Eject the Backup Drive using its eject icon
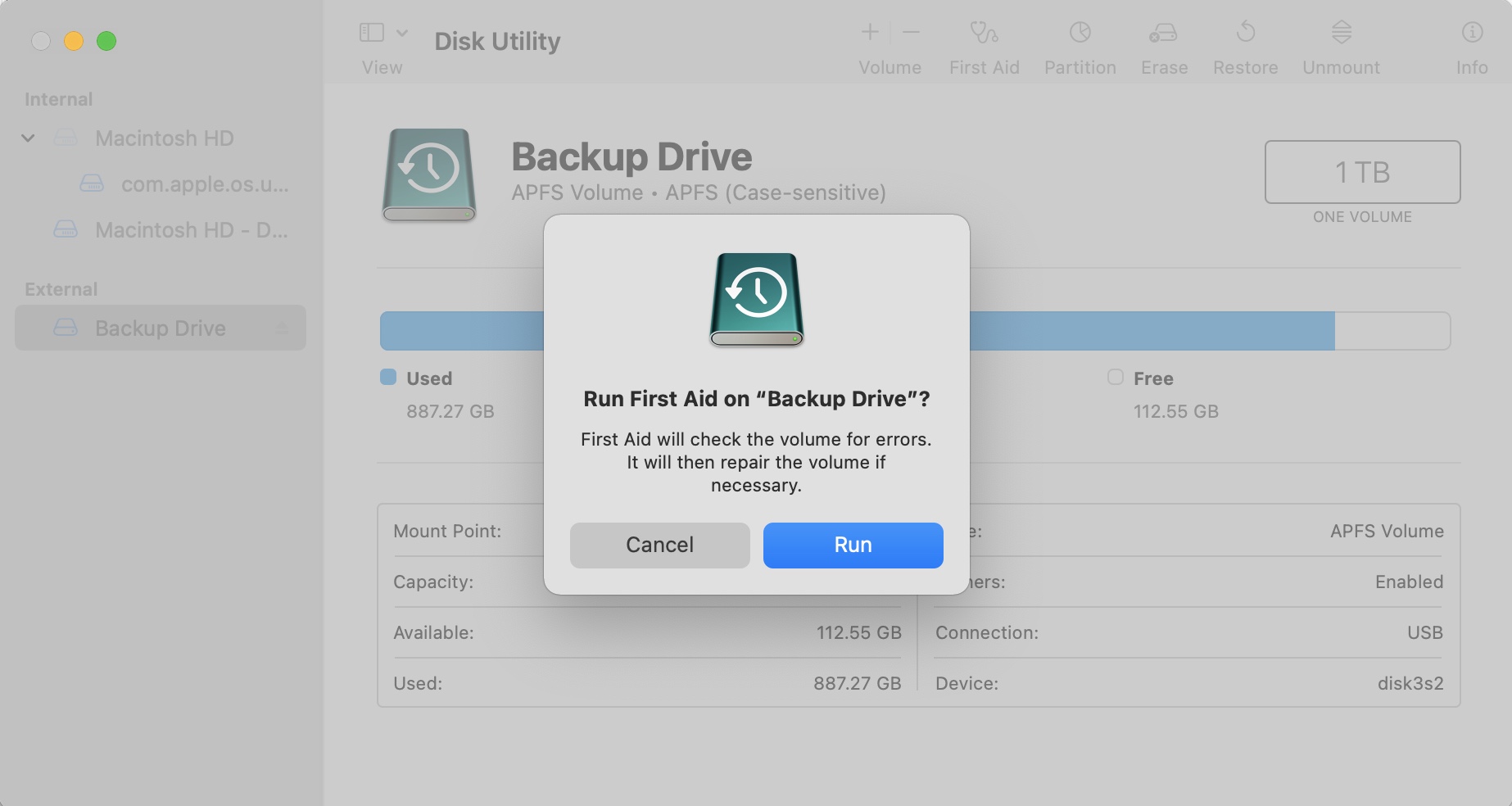Image resolution: width=1512 pixels, height=806 pixels. 282,328
